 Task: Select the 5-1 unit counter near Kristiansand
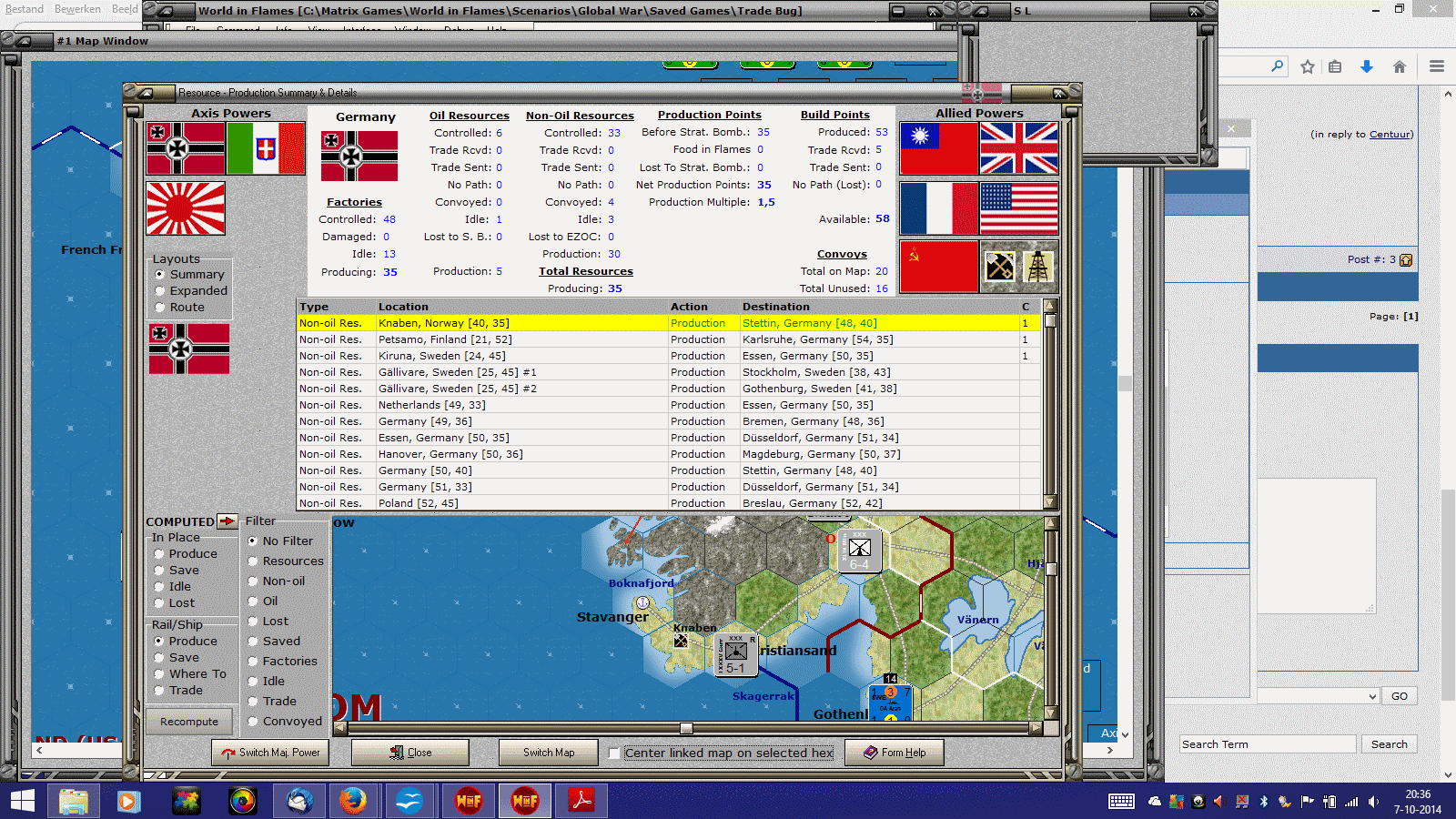tap(736, 654)
